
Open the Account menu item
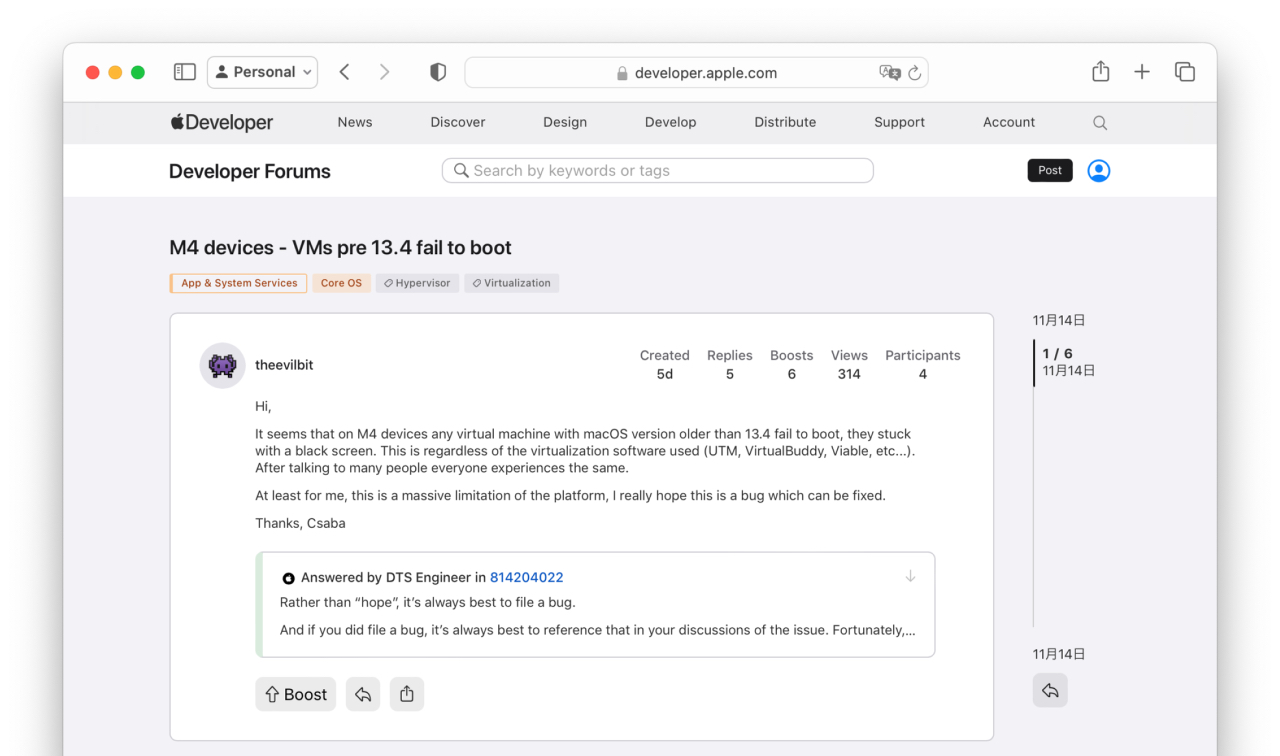pos(1009,122)
